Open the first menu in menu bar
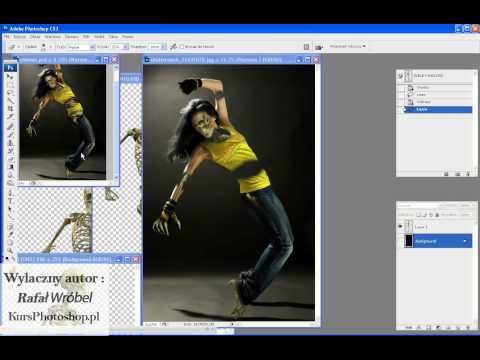The width and height of the screenshot is (480, 360). point(7,37)
